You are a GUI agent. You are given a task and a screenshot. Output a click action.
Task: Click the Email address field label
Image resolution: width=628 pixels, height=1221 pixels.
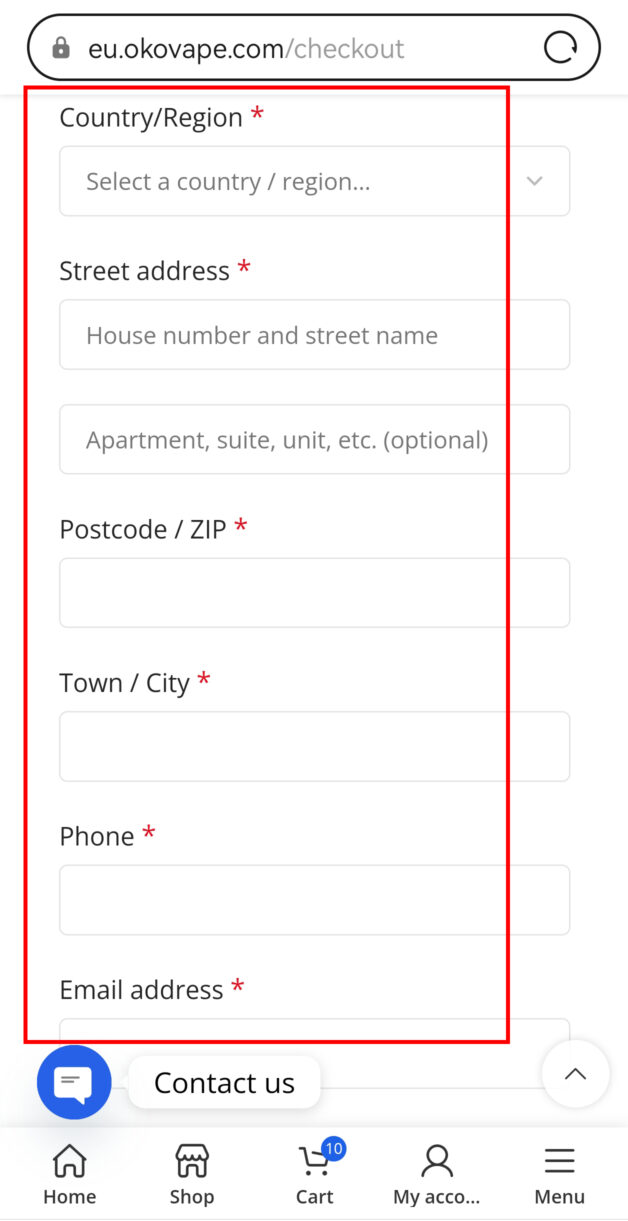[x=141, y=990]
